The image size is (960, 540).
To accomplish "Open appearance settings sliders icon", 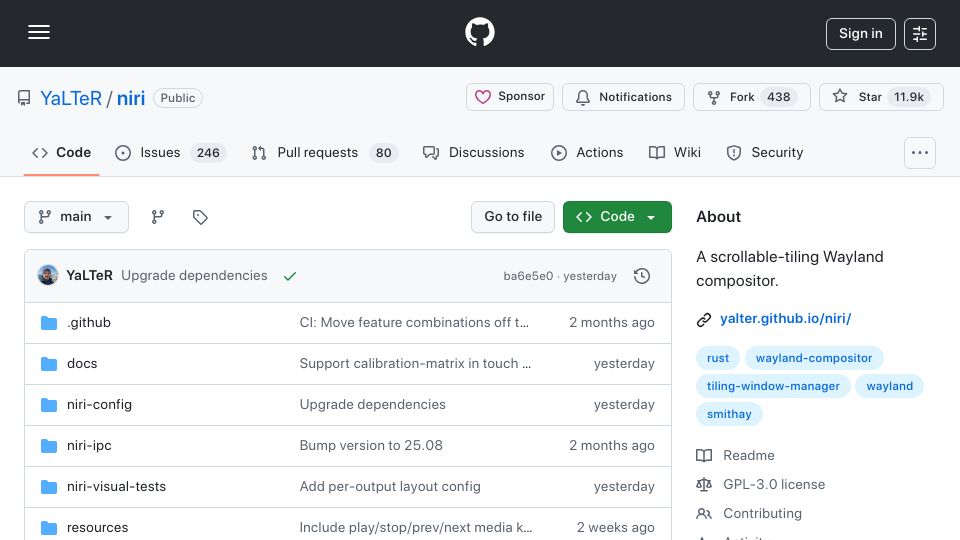I will pos(920,34).
